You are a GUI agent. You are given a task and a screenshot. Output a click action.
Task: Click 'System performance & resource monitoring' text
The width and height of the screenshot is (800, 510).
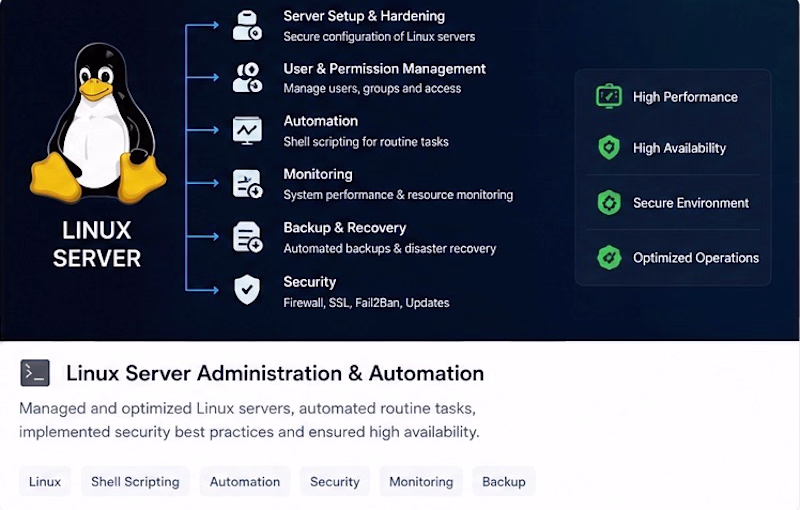398,195
